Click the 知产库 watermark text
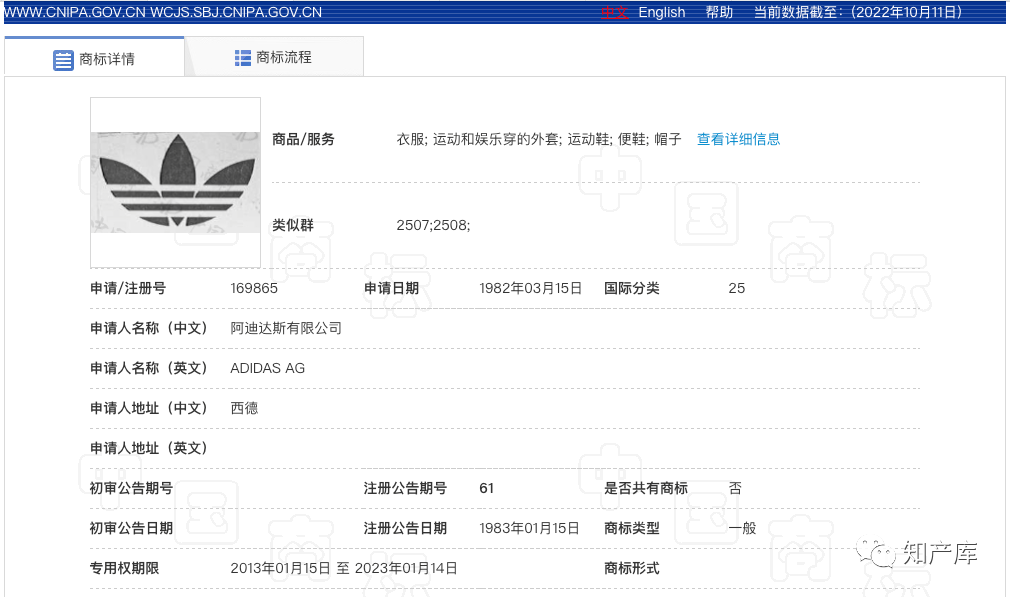1010x597 pixels. (x=939, y=552)
